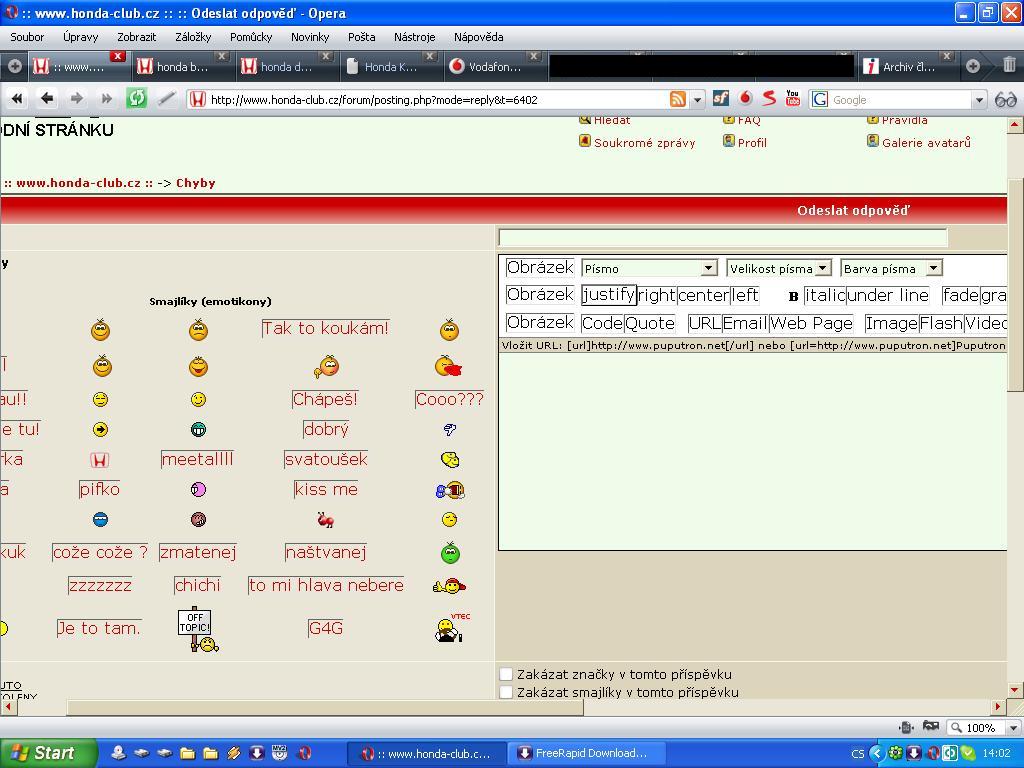Open the Soukromé zprávy link
Image resolution: width=1024 pixels, height=768 pixels.
(644, 143)
